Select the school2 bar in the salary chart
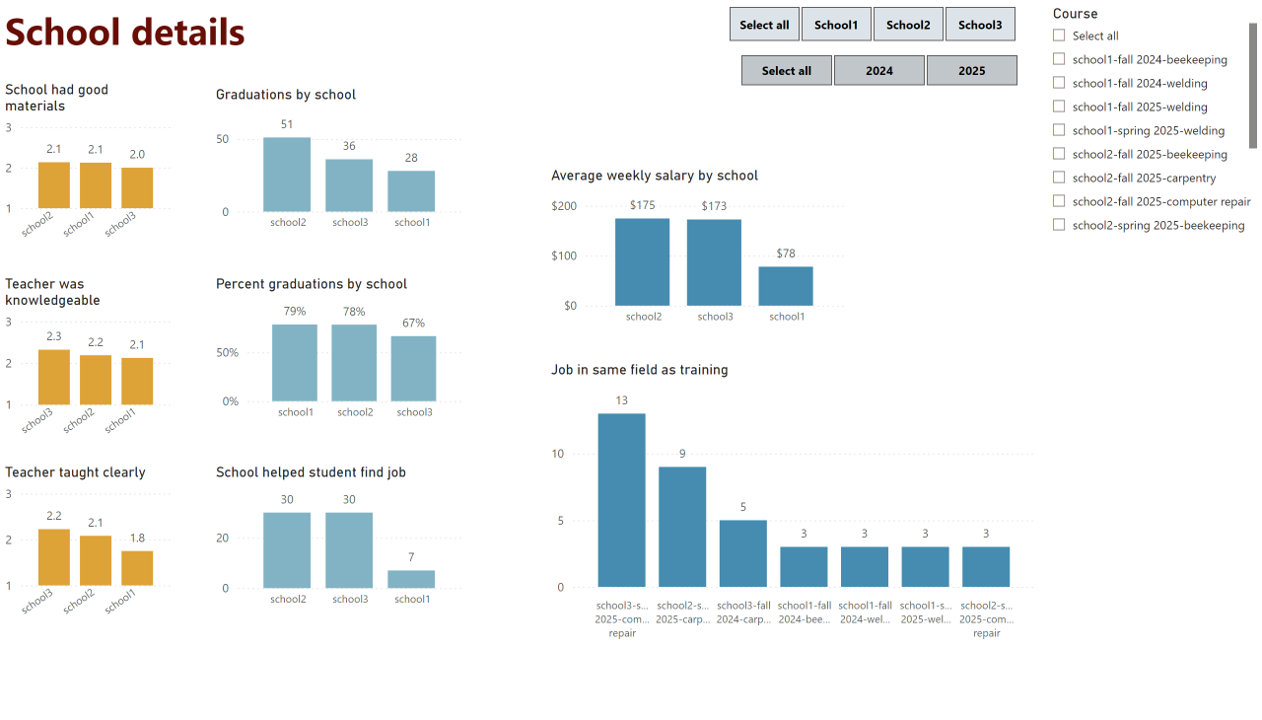 tap(642, 260)
